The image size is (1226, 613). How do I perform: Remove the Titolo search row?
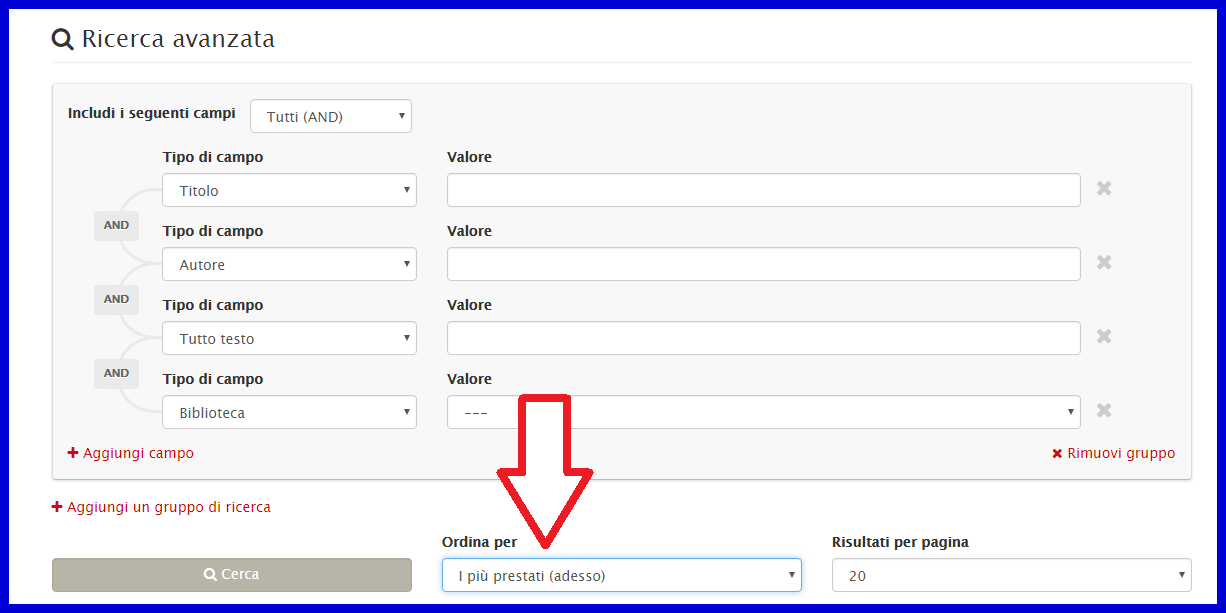coord(1104,189)
